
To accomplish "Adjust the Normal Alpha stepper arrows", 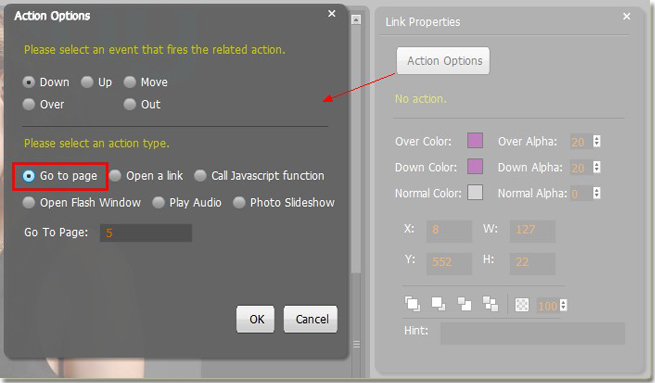I will 597,193.
